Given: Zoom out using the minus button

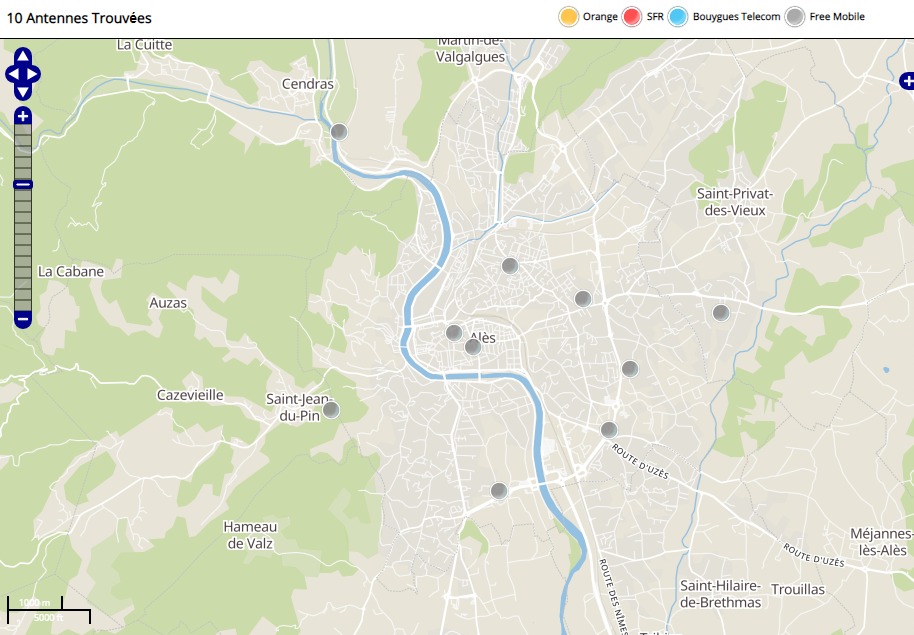Looking at the screenshot, I should (x=23, y=320).
